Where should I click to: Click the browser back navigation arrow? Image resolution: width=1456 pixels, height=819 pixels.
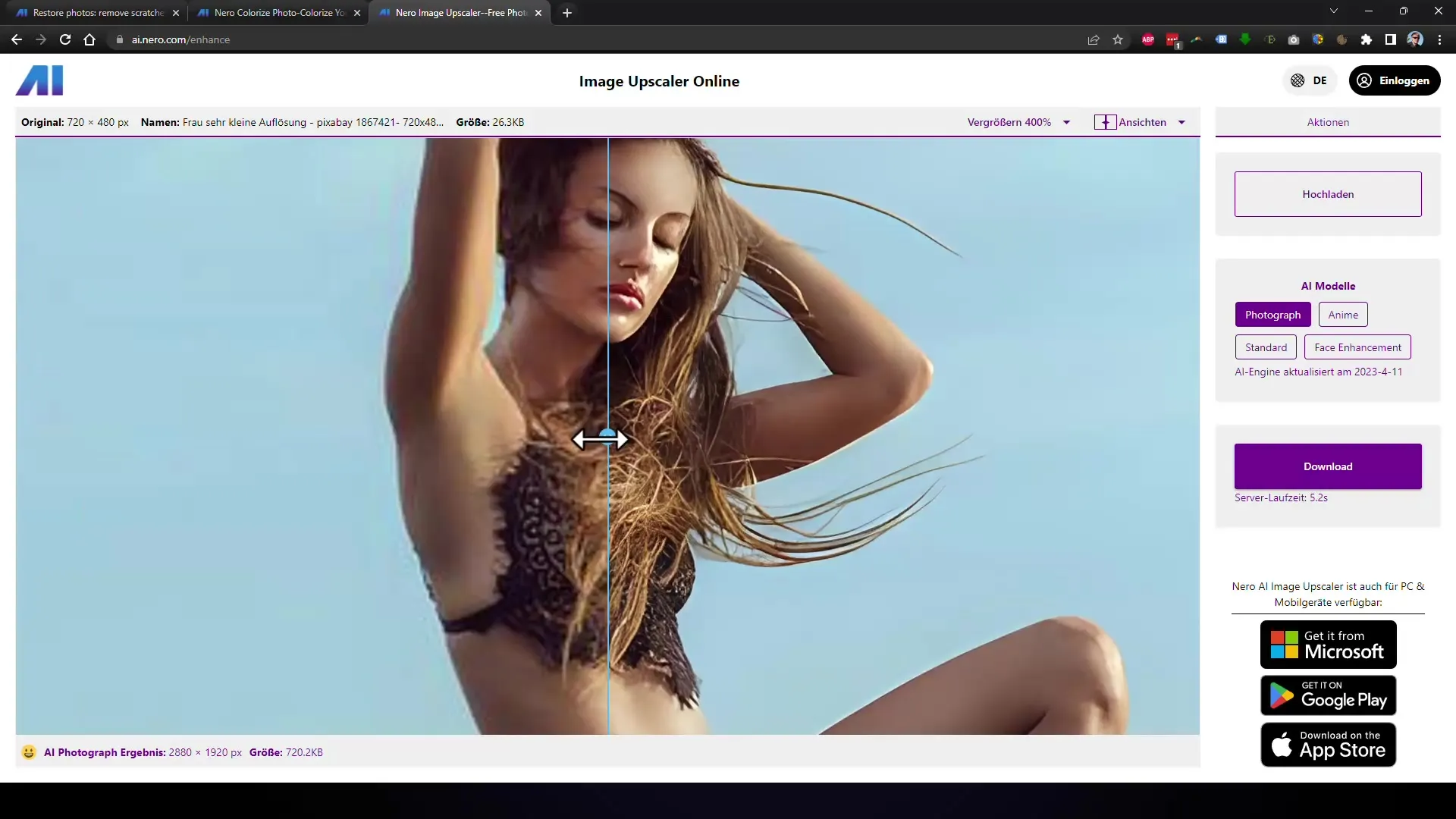(17, 39)
